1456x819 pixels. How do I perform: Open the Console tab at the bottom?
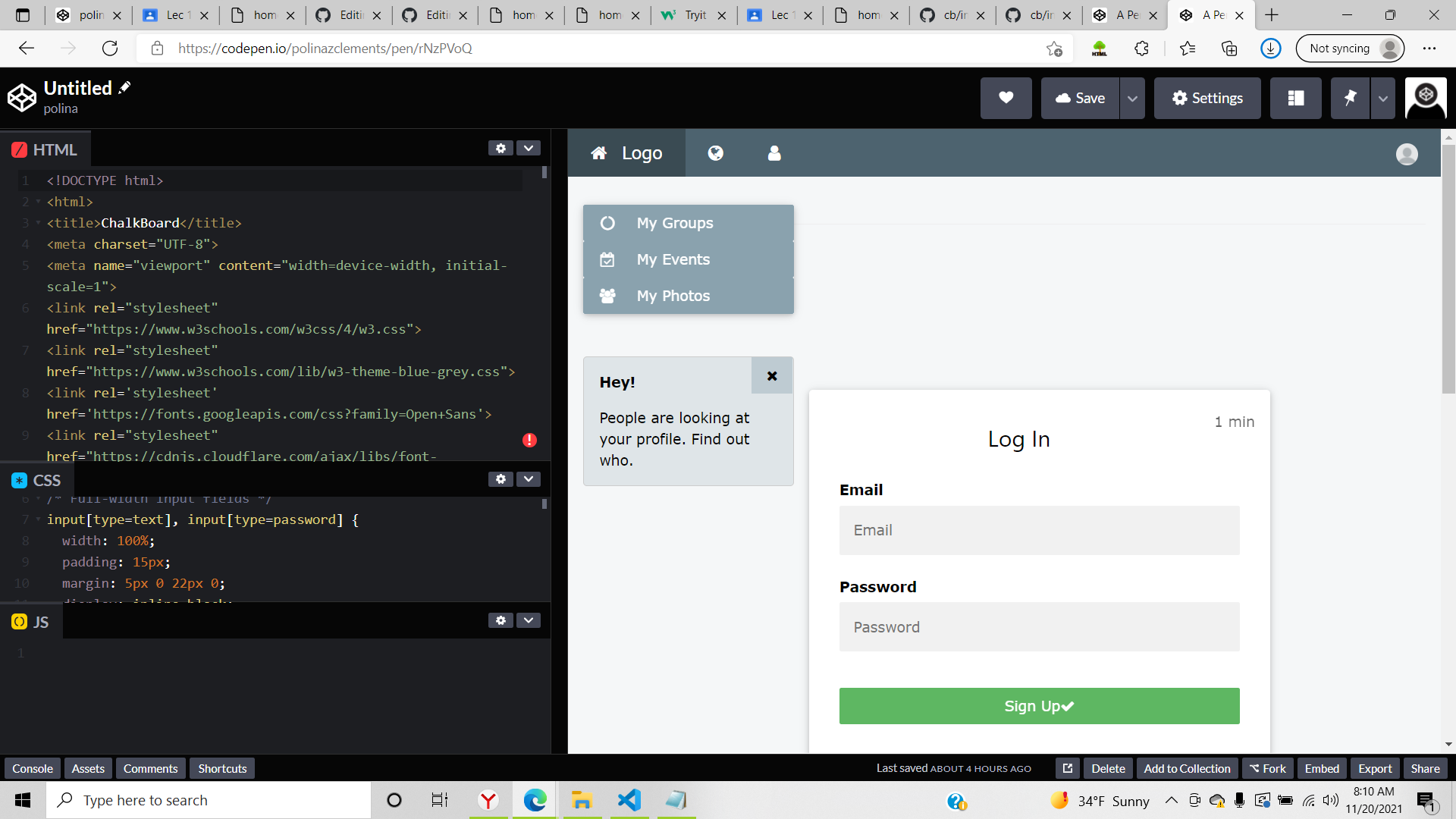[32, 768]
